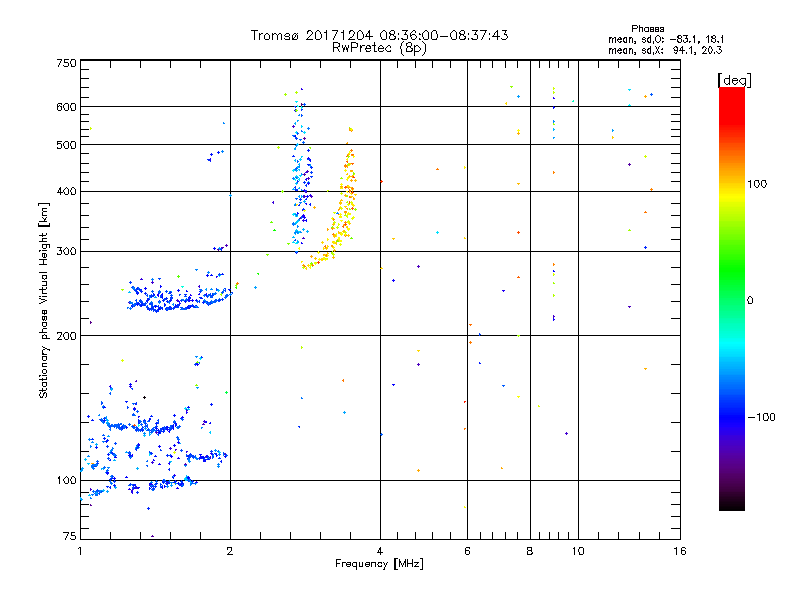Click the plot title 'Tromsø 20171204 08:36:00-08:37:43'
The height and width of the screenshot is (600, 800).
coord(379,35)
